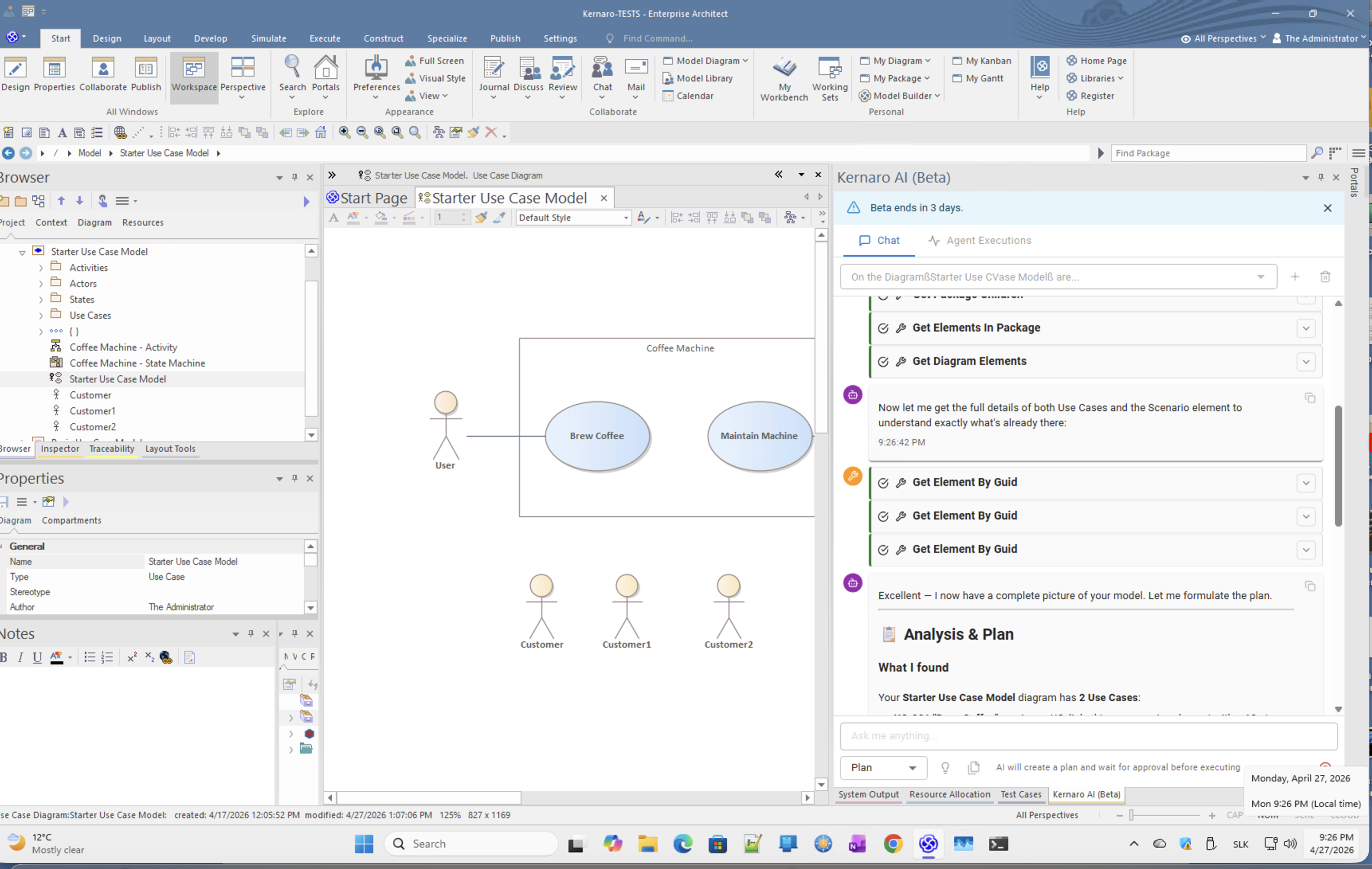
Task: Switch to the Start Page diagram tab
Action: coord(368,198)
